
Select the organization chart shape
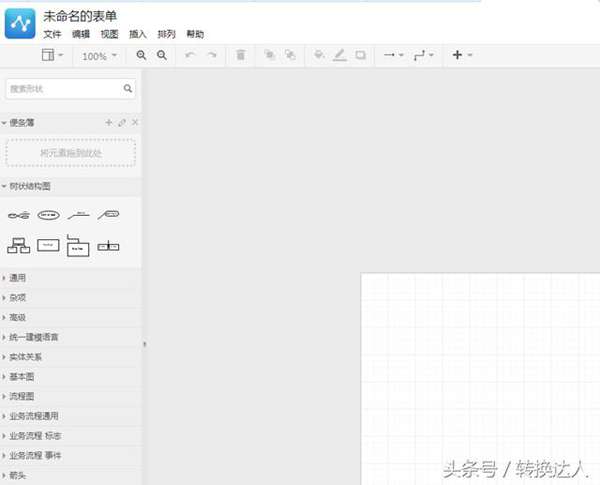click(19, 246)
